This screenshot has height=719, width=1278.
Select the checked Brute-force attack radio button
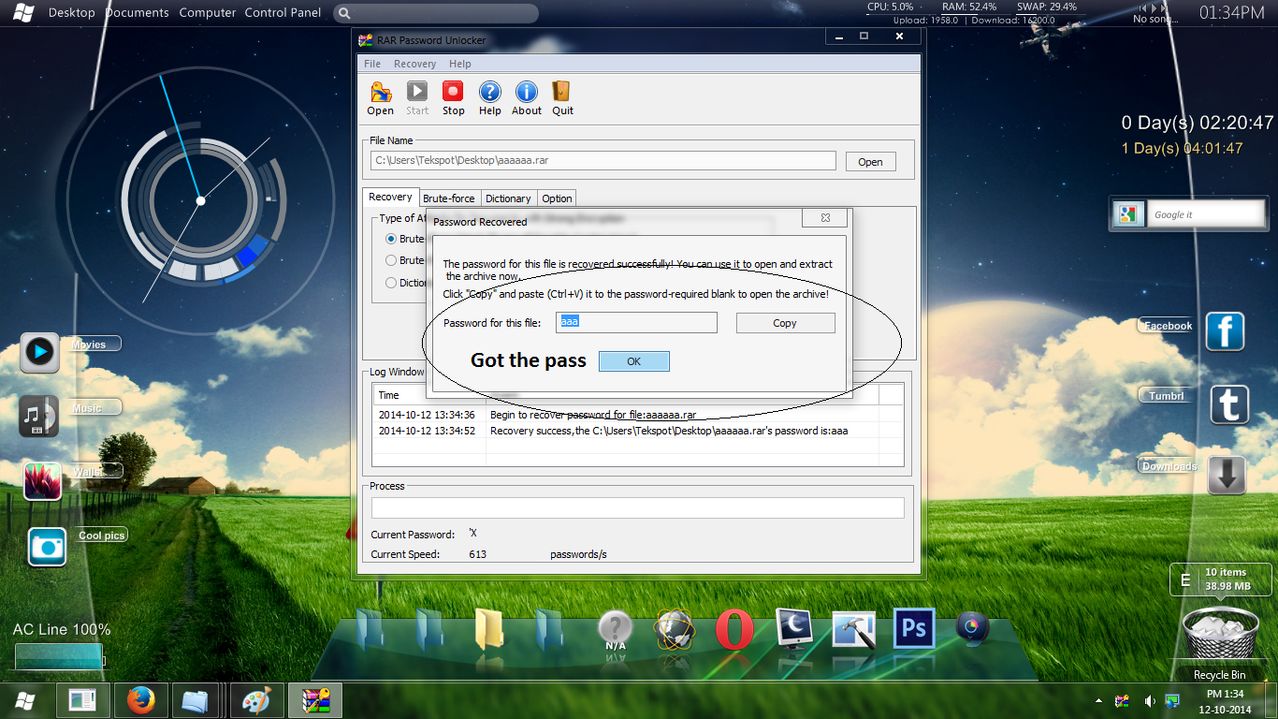391,239
